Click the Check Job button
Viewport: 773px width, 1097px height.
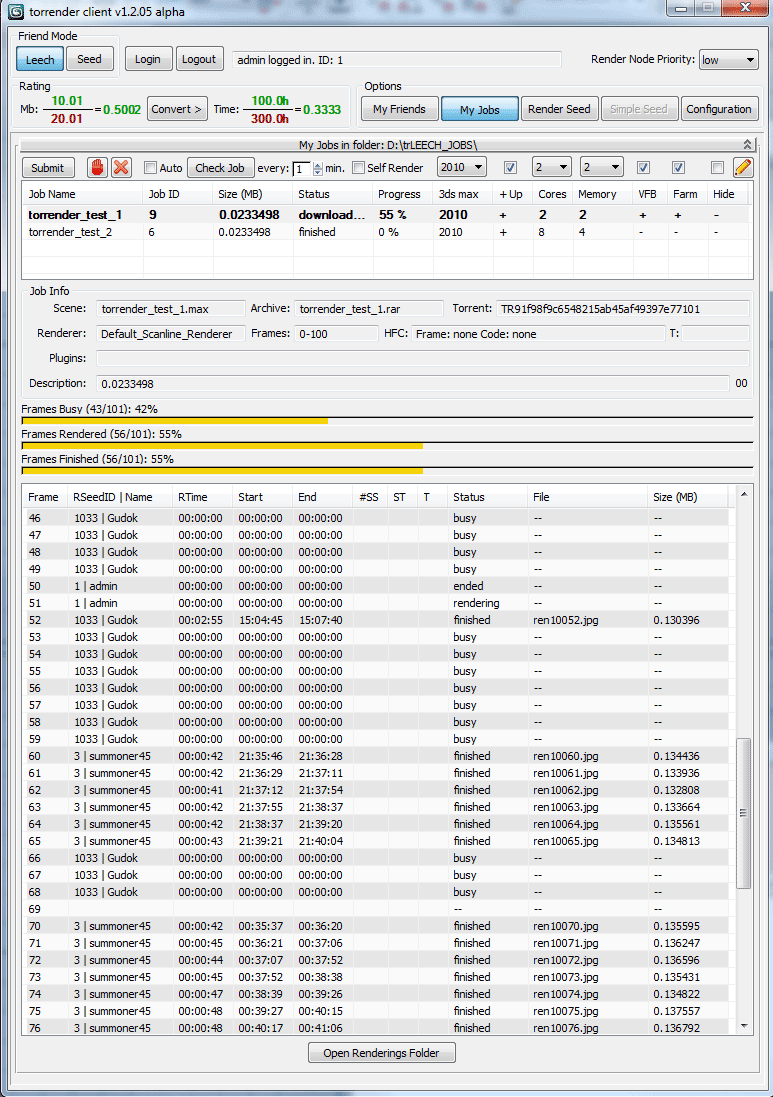coord(220,168)
